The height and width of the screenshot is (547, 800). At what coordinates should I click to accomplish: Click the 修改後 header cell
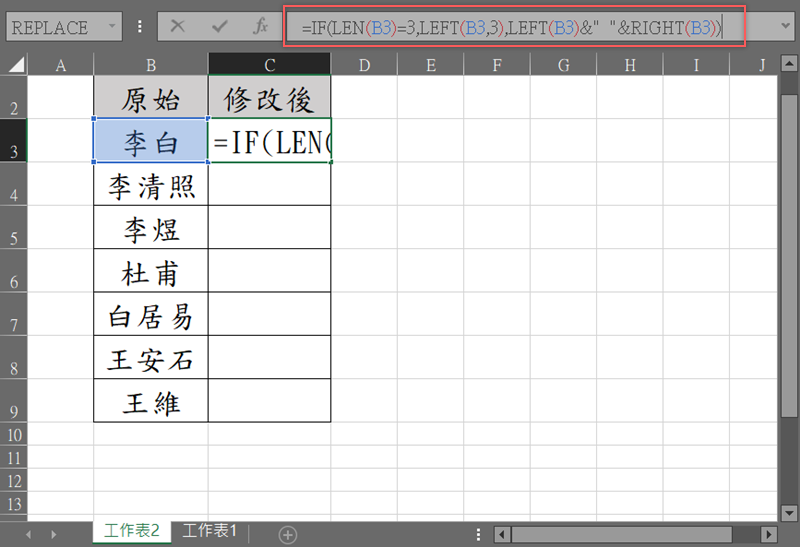tap(269, 97)
